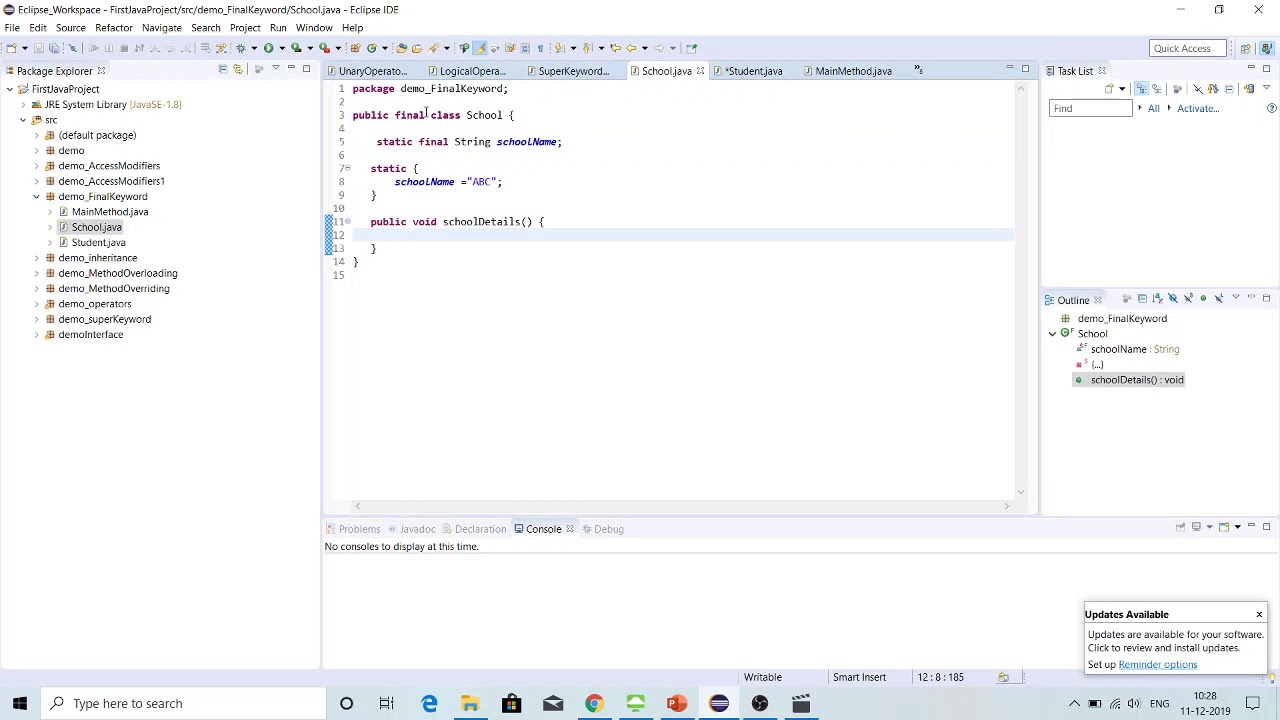Switch to the MainMethod.java editor tab

853,71
